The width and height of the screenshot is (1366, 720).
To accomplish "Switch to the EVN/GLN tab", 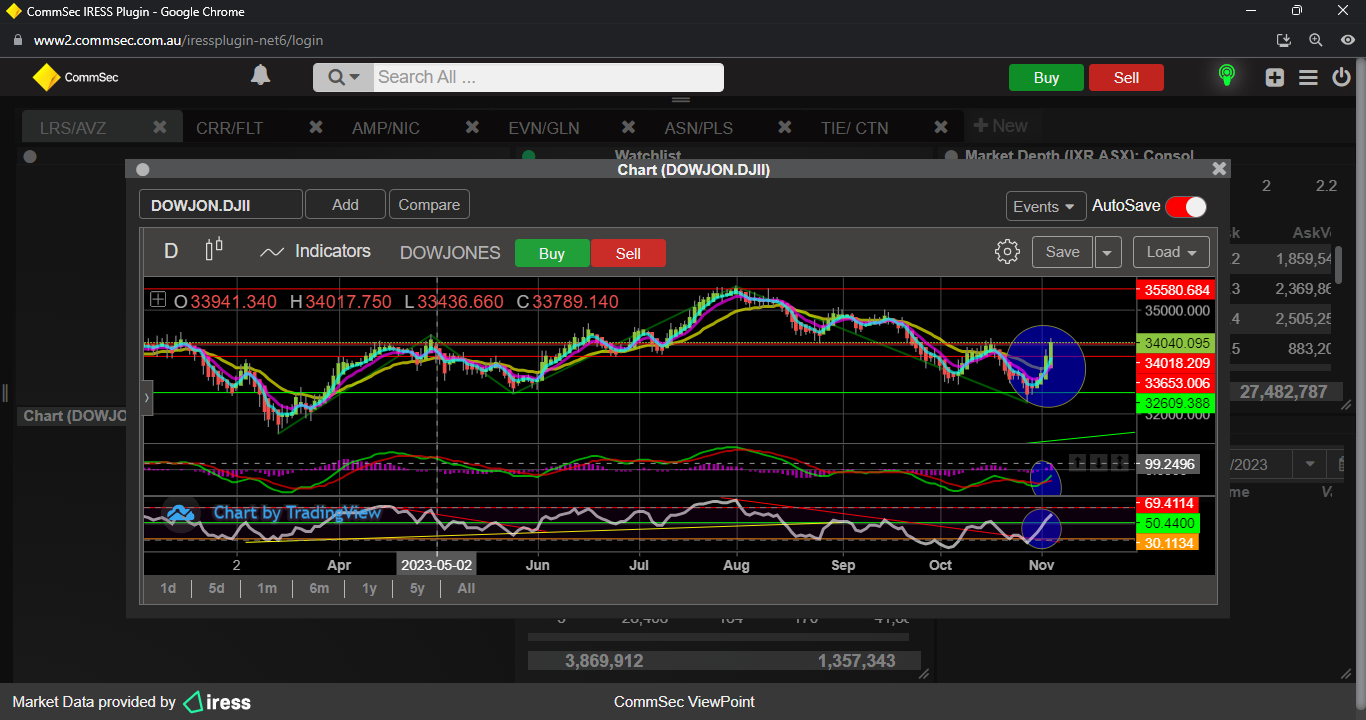I will [544, 128].
